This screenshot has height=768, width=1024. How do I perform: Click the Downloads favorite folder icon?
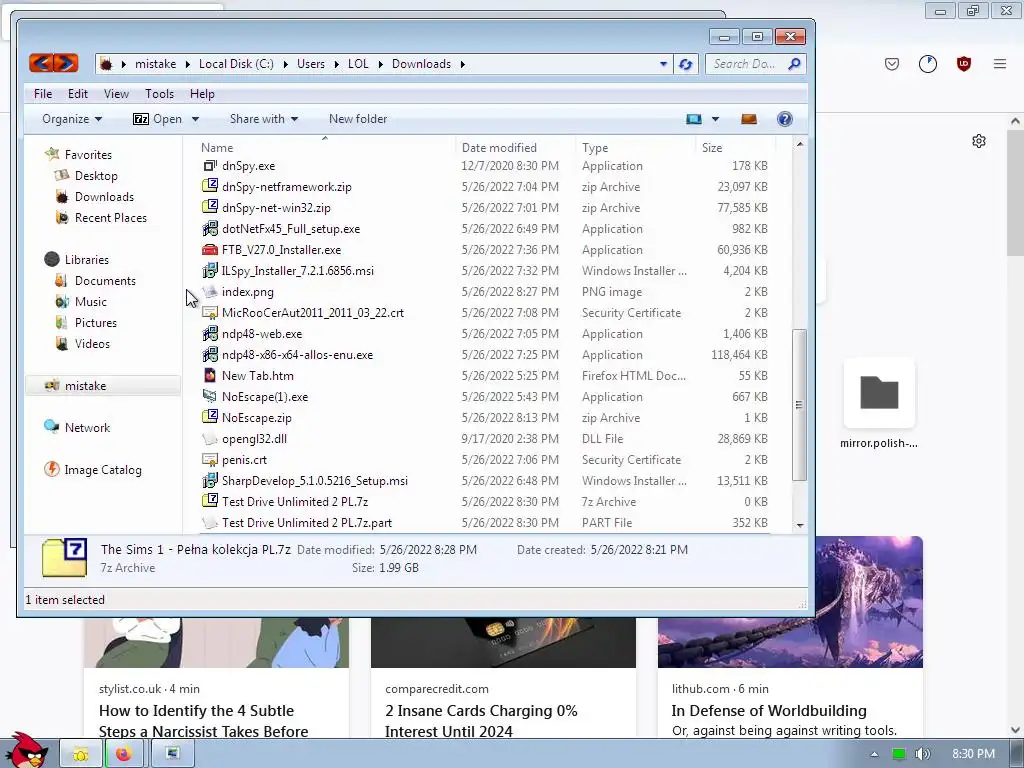point(62,197)
